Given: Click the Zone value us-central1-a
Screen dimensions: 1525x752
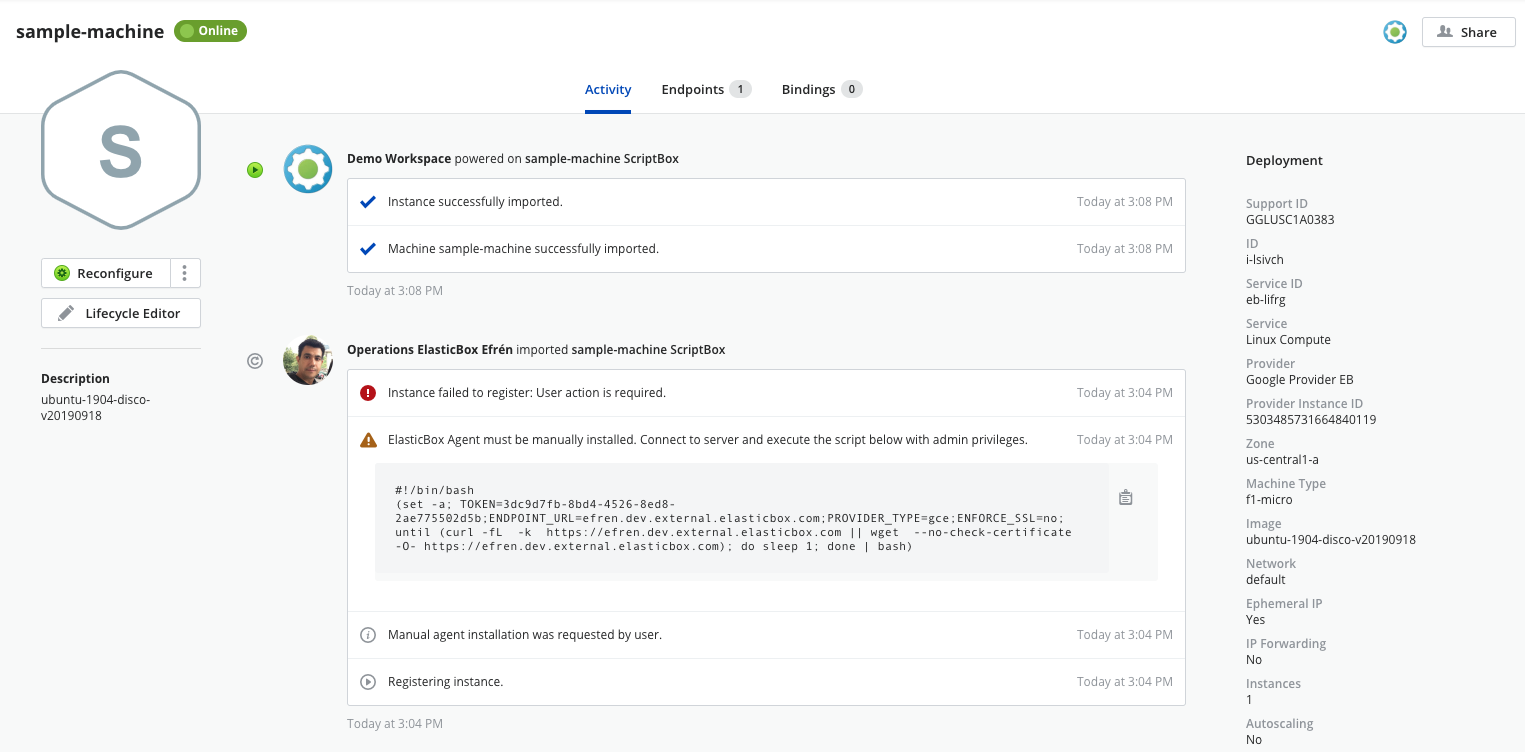Looking at the screenshot, I should point(1283,460).
